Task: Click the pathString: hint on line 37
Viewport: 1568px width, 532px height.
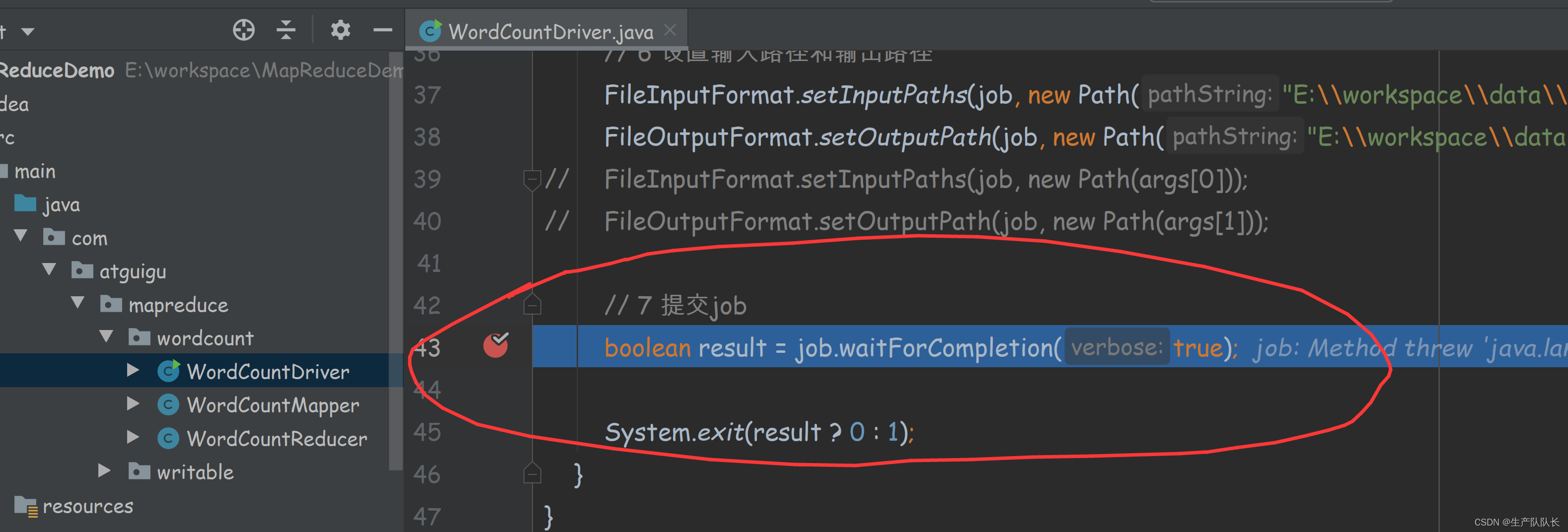Action: click(1209, 95)
